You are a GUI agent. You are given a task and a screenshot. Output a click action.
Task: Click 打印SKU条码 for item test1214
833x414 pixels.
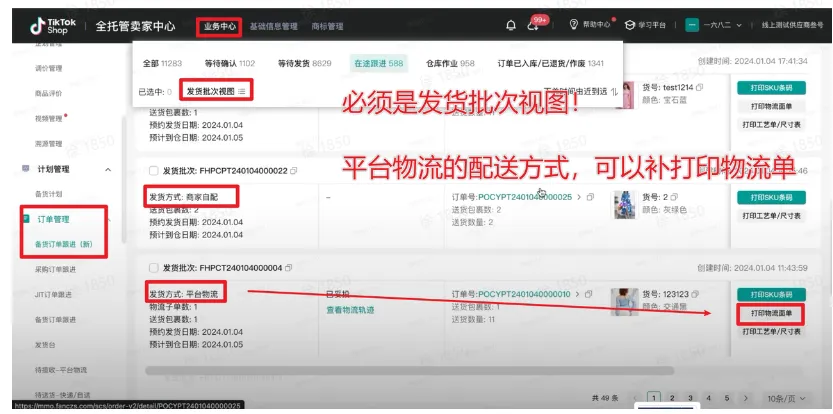(771, 88)
